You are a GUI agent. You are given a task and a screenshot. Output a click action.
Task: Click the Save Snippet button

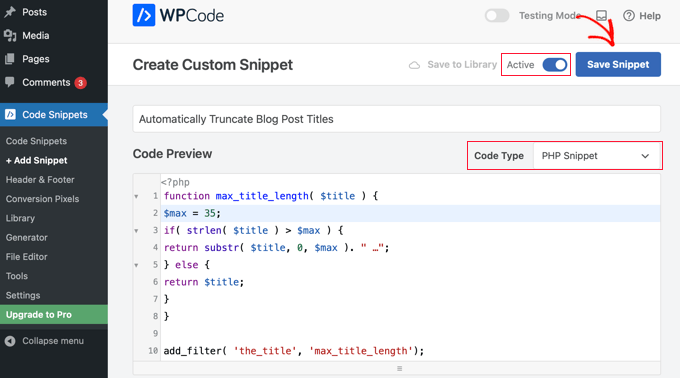pos(618,65)
